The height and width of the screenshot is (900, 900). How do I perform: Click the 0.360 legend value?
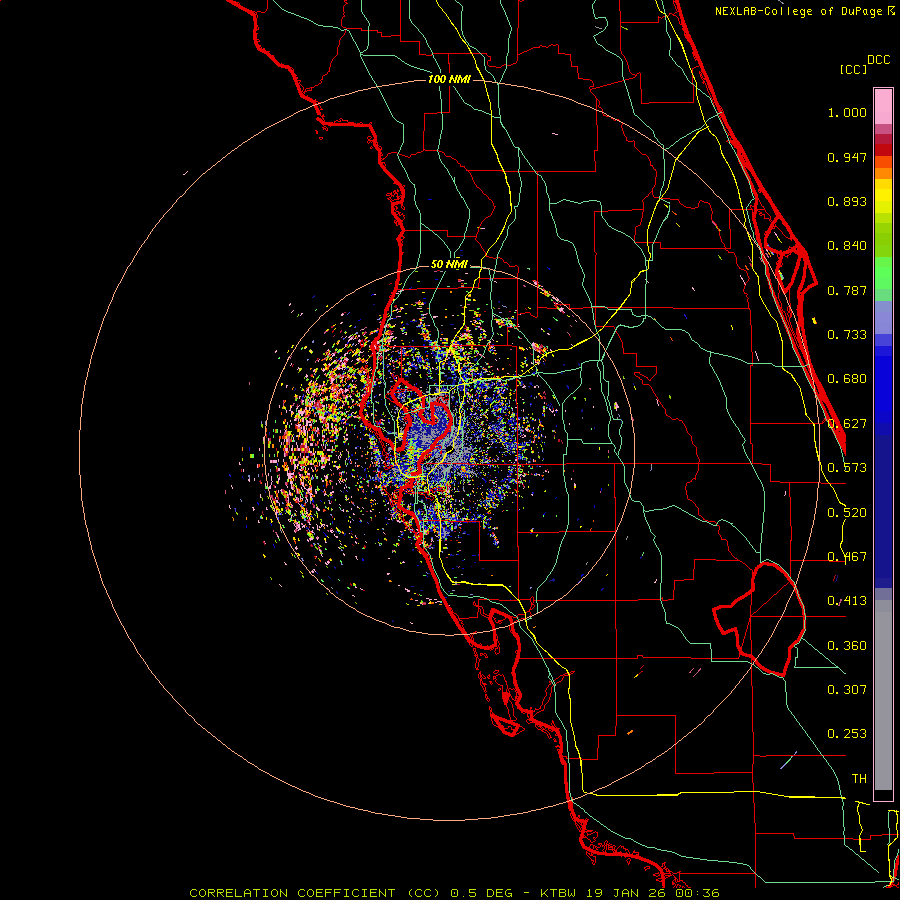pyautogui.click(x=847, y=646)
